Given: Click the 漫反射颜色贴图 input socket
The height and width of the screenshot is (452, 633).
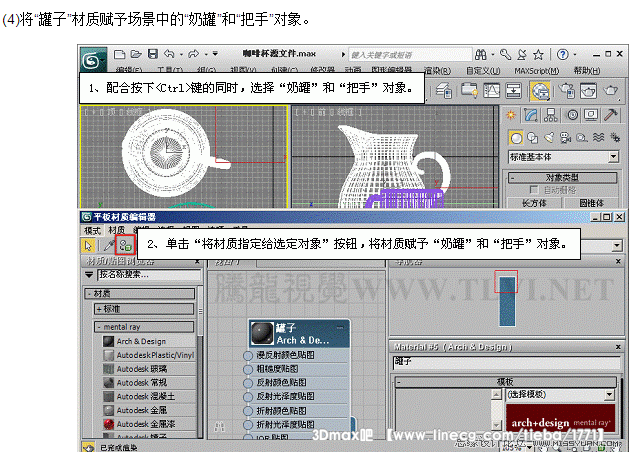Looking at the screenshot, I should (x=248, y=356).
